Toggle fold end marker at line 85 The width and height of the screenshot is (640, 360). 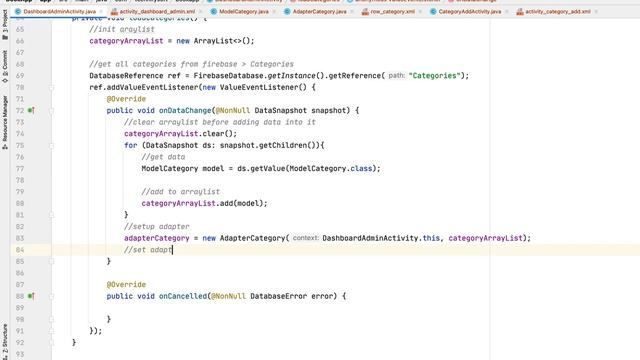(51, 261)
